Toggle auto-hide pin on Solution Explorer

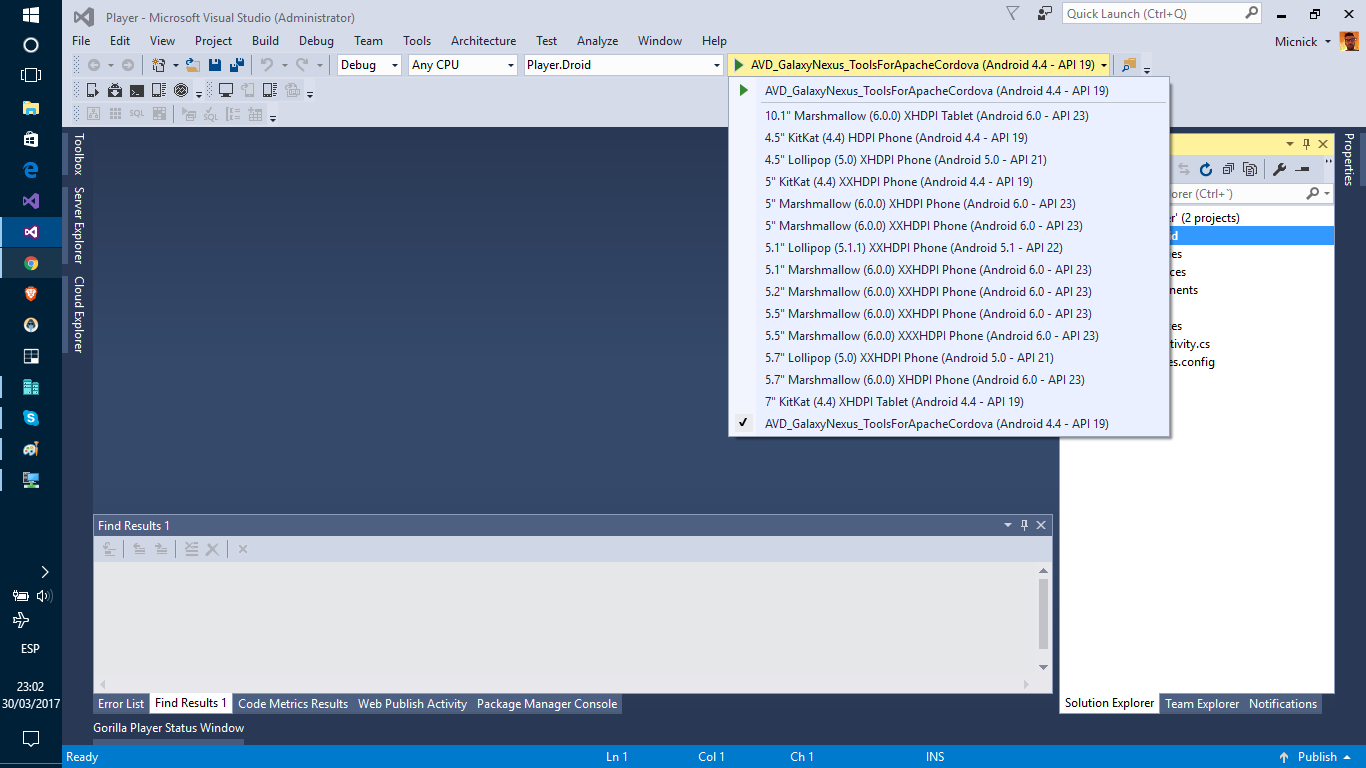[1306, 144]
